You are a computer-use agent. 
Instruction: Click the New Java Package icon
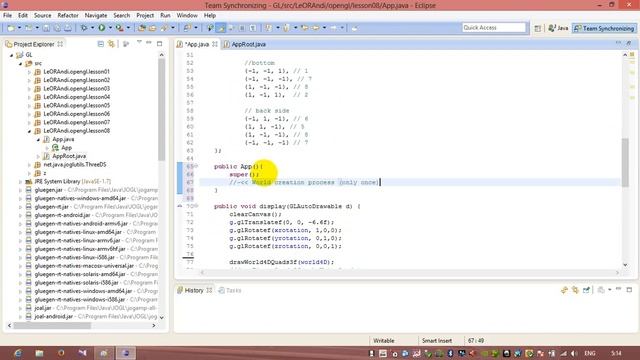142,28
